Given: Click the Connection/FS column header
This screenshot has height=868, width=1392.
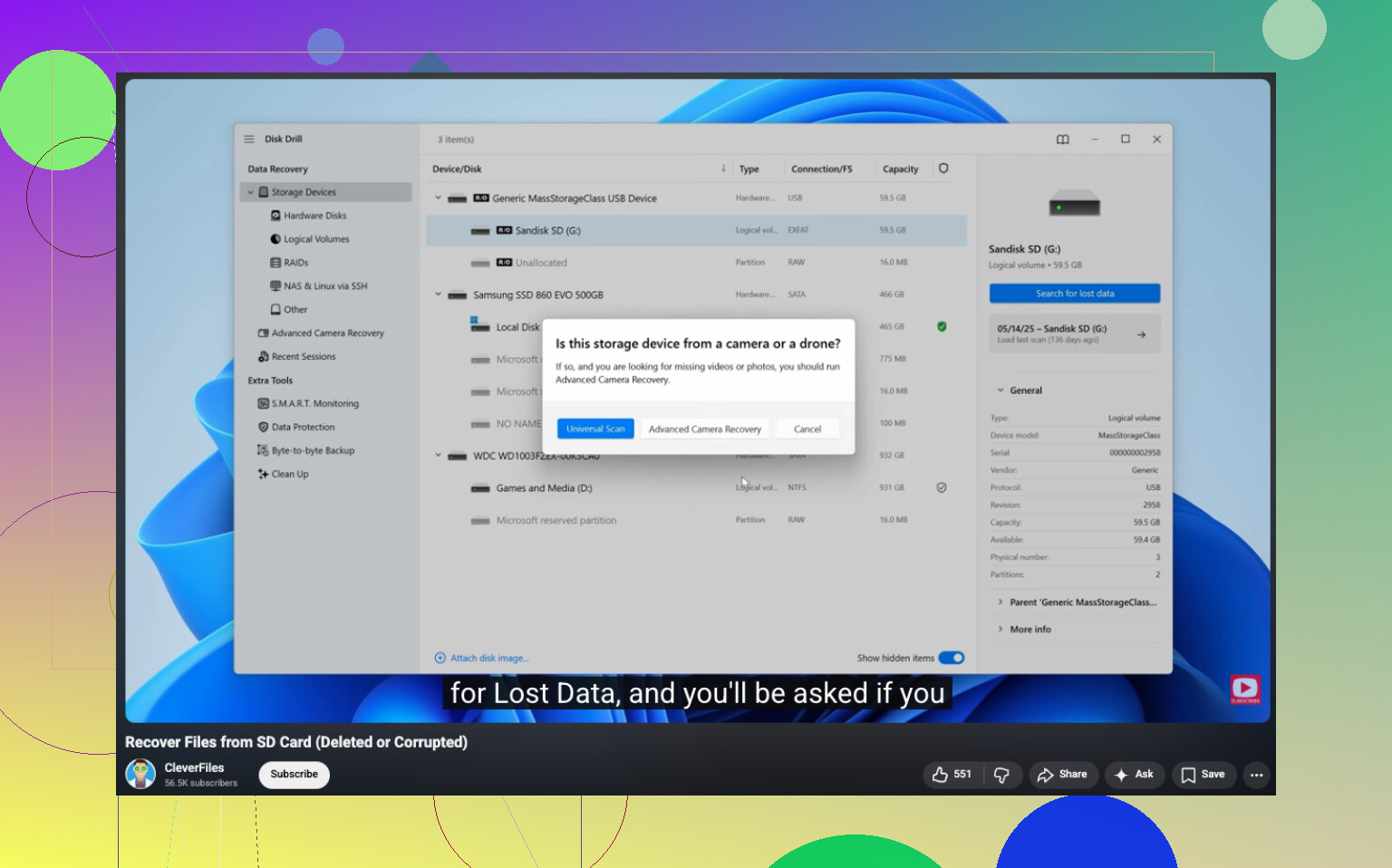Looking at the screenshot, I should click(822, 169).
